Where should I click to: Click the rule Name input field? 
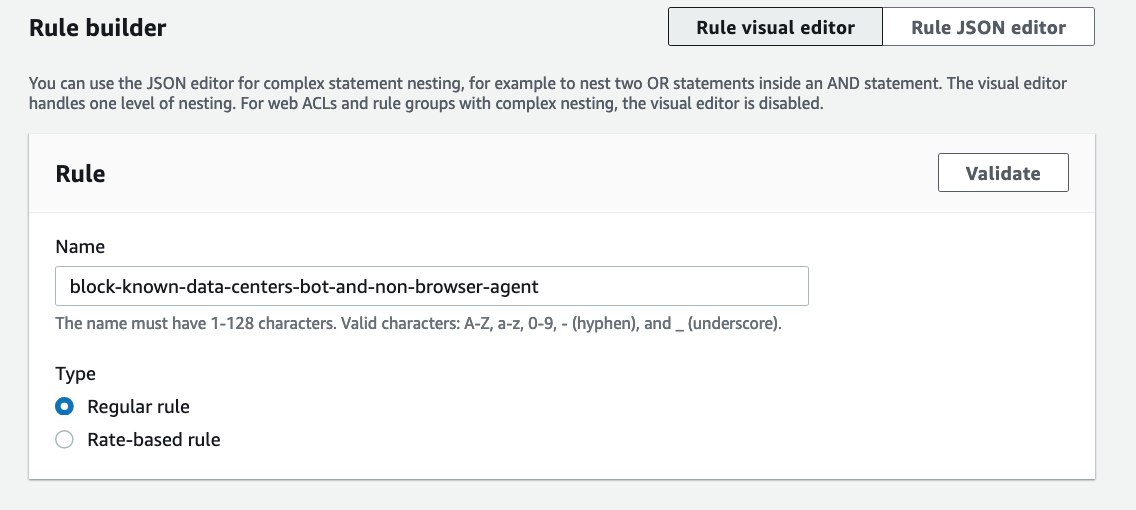(431, 286)
